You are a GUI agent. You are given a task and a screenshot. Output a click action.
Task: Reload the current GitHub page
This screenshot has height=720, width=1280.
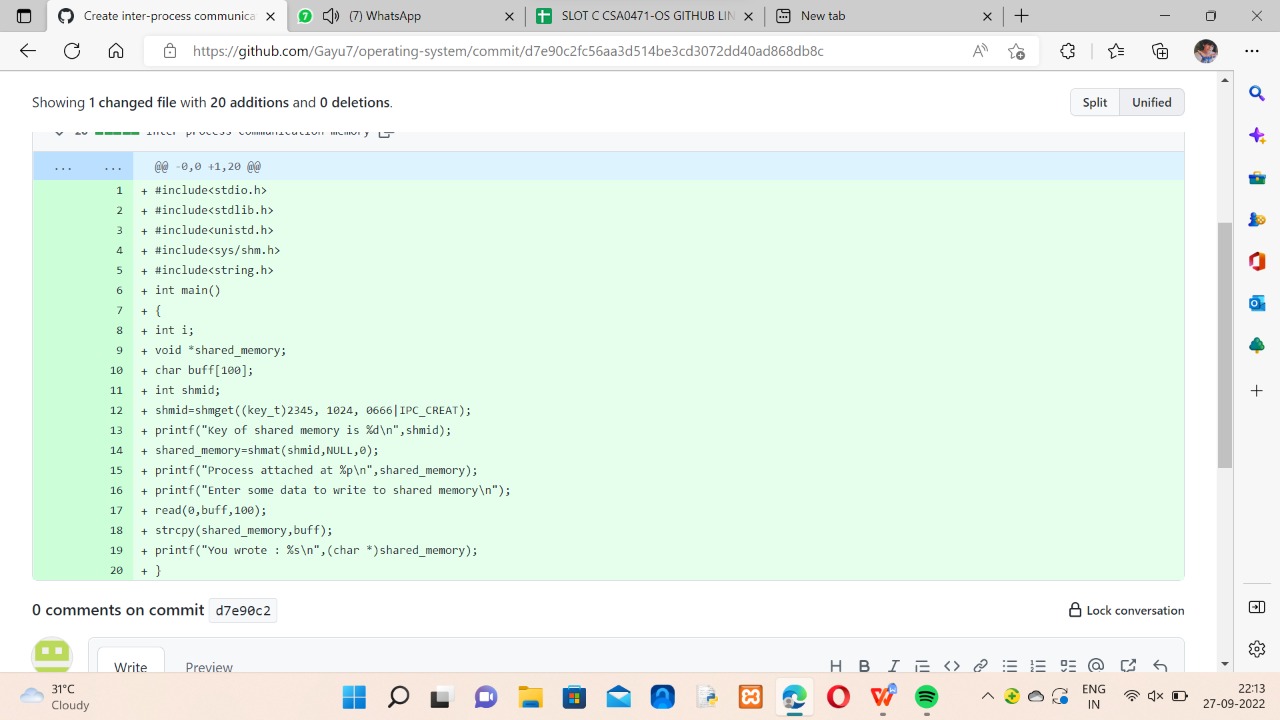[72, 51]
